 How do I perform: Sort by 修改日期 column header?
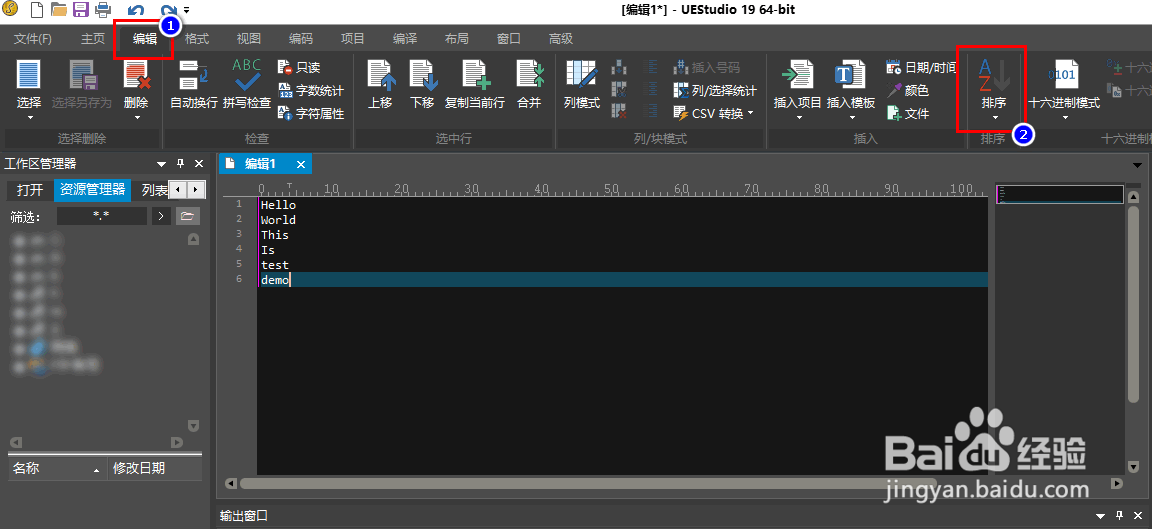[154, 468]
